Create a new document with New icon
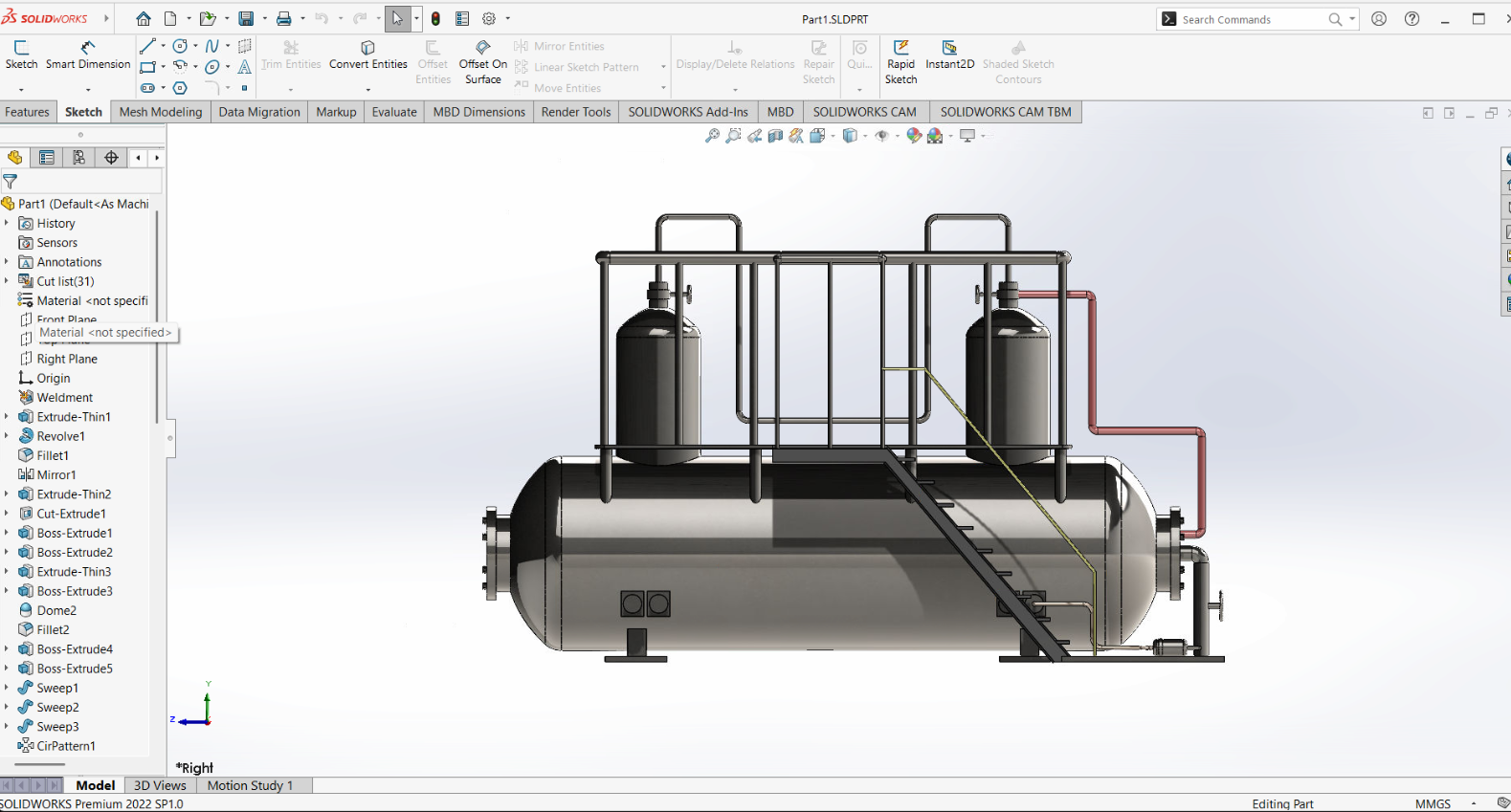This screenshot has height=812, width=1511. (x=170, y=18)
